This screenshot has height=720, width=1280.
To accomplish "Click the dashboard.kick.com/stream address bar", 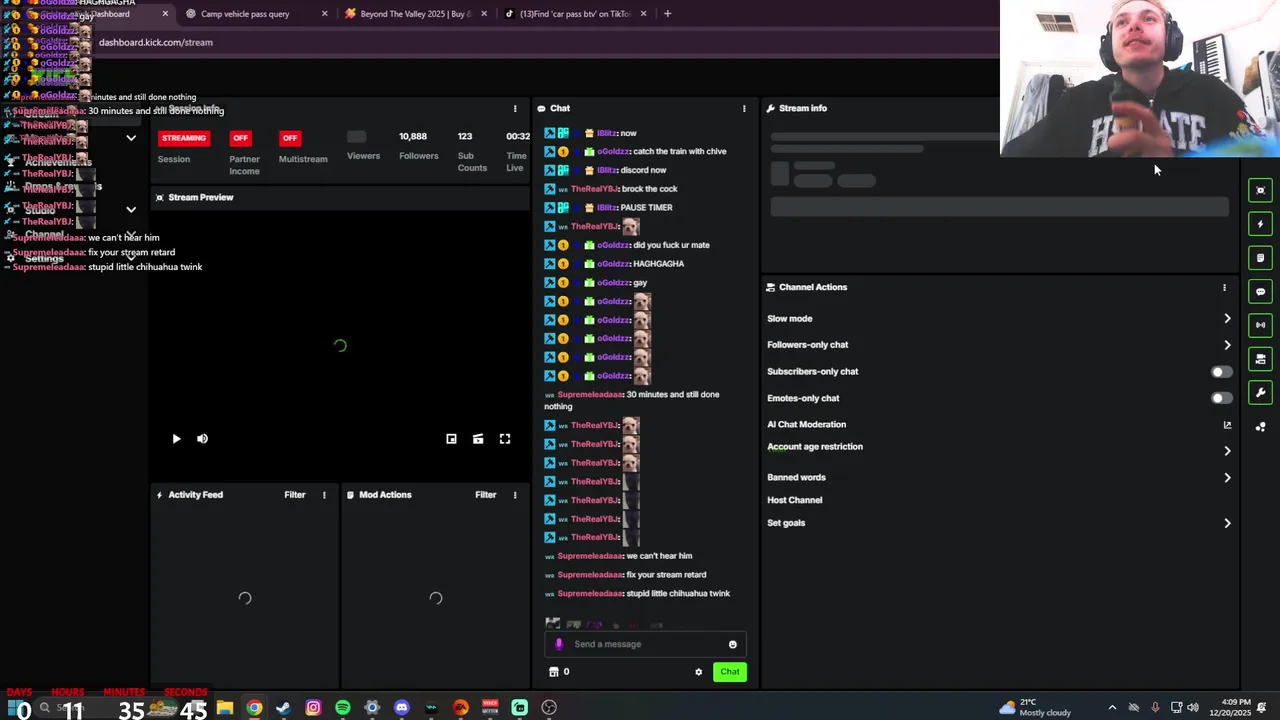I will (155, 42).
